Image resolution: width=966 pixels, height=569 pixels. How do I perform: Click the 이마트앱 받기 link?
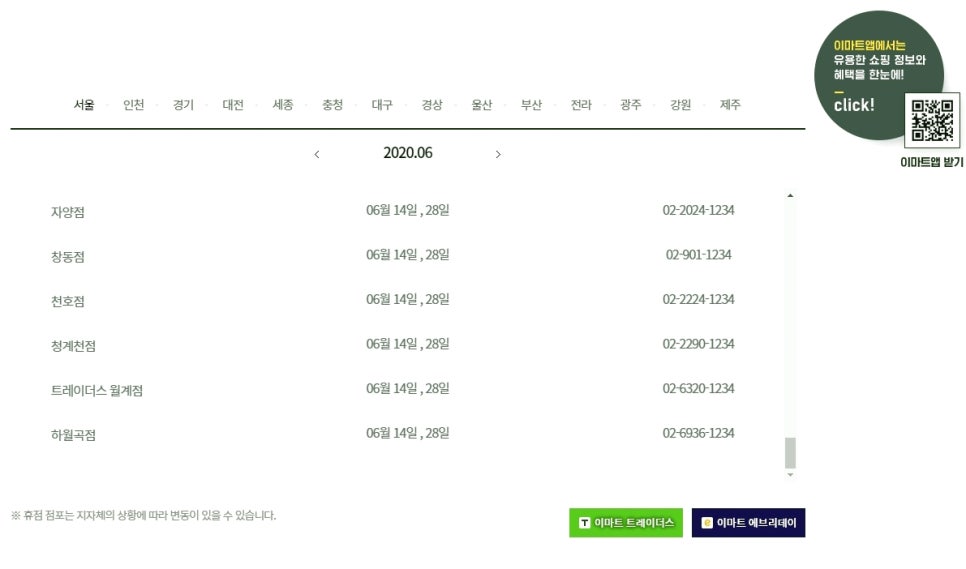click(932, 162)
